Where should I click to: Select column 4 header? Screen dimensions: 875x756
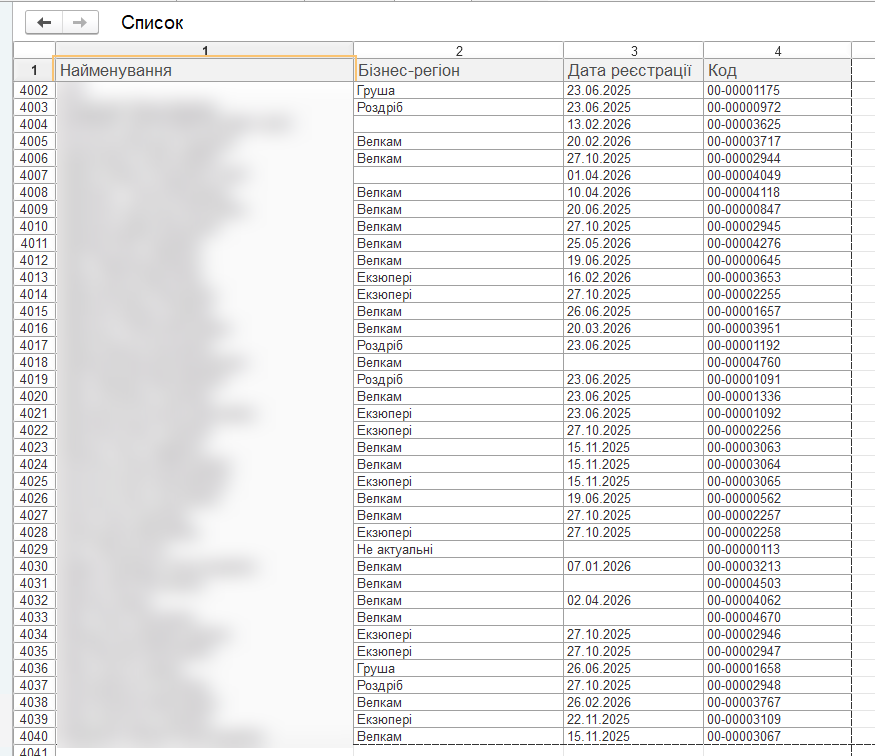click(x=777, y=50)
